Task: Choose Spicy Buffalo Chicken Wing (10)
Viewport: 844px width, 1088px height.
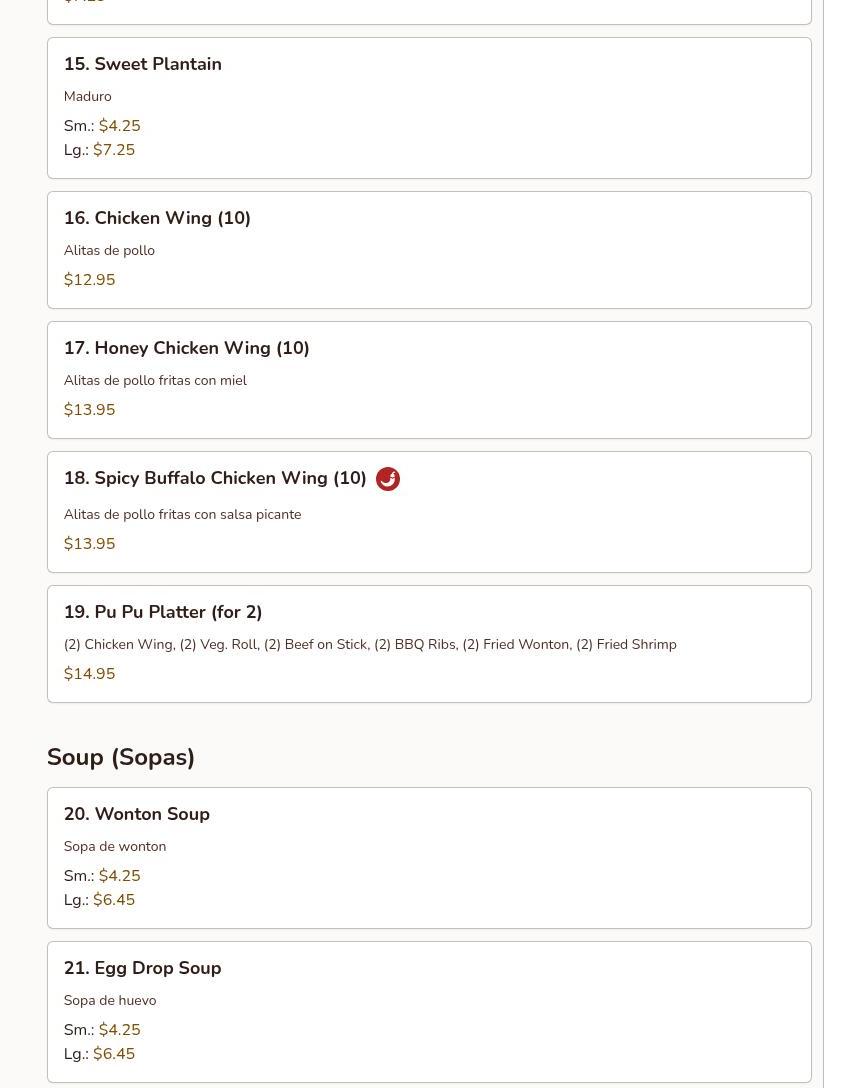Action: 429,512
